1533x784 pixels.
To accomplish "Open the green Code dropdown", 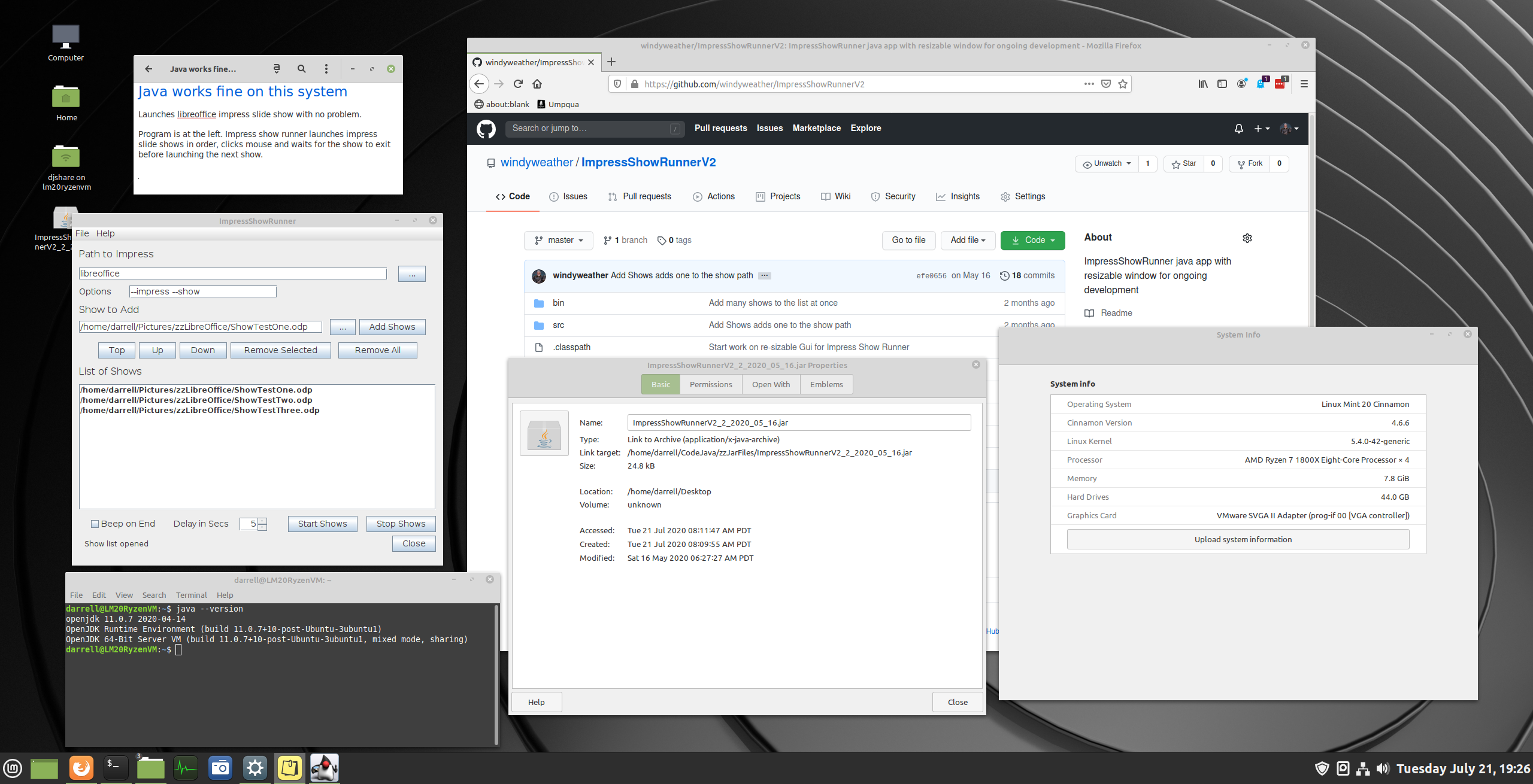I will pos(1032,240).
